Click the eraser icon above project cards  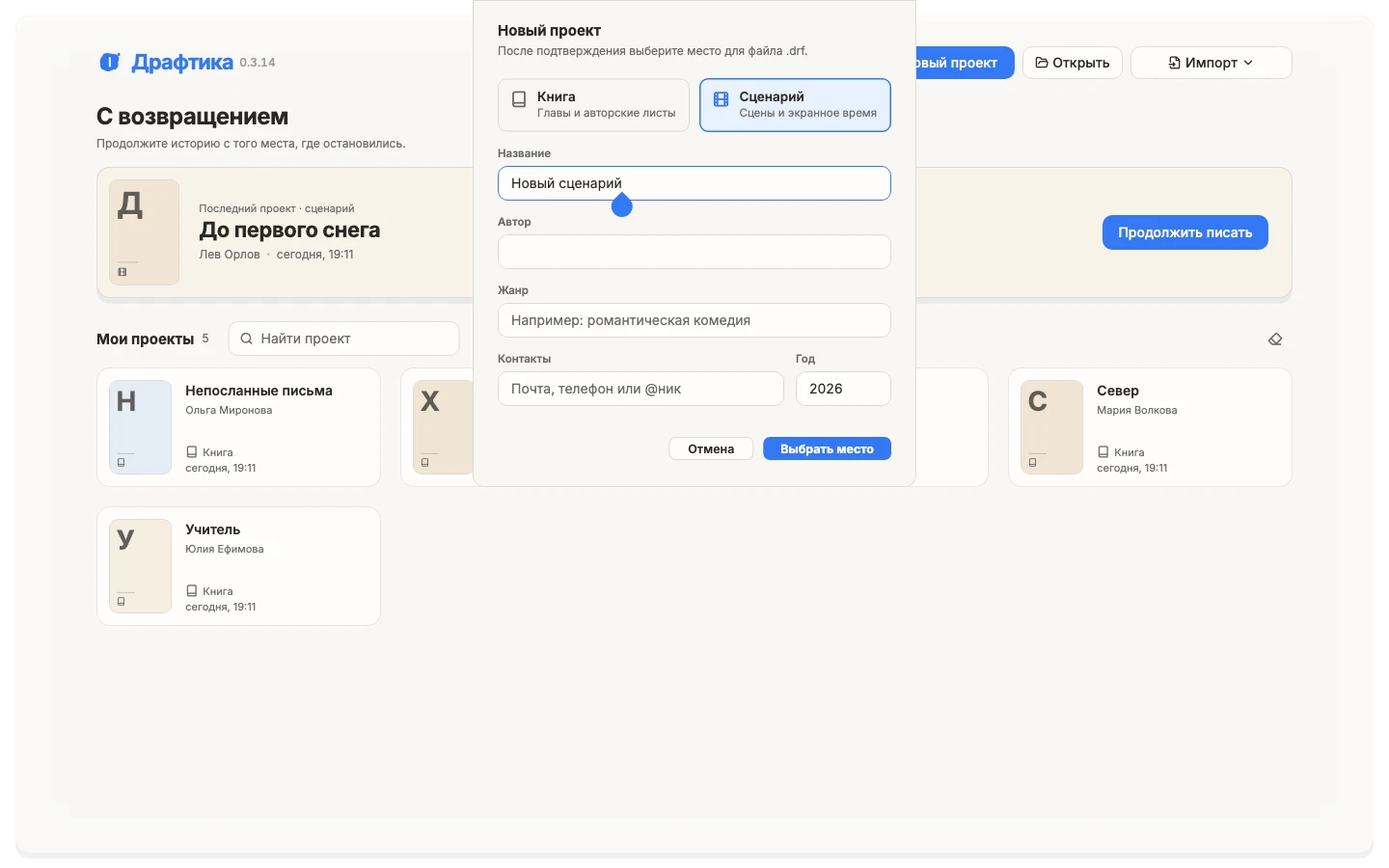point(1275,339)
